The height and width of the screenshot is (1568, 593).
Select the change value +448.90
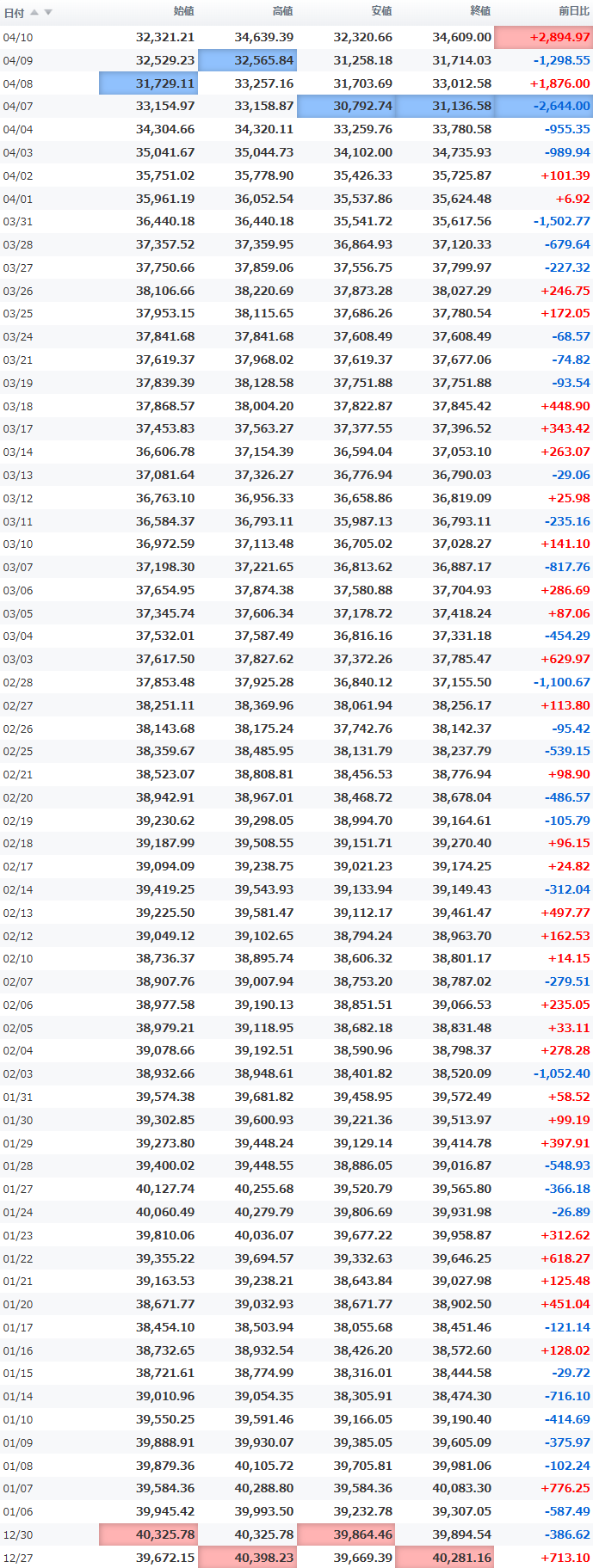565,406
